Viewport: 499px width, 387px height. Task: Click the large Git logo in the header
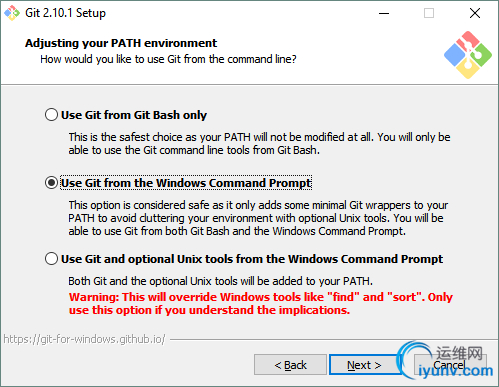point(468,55)
